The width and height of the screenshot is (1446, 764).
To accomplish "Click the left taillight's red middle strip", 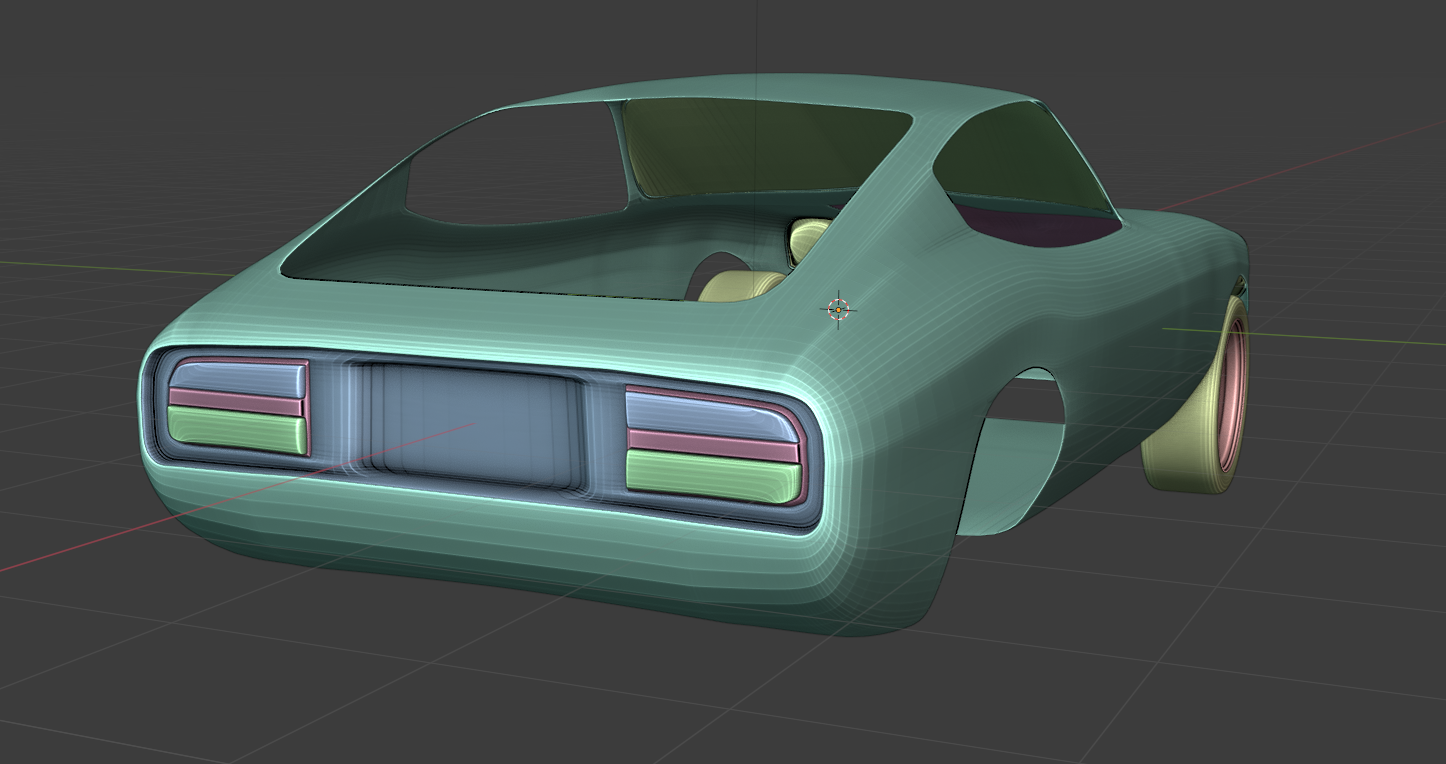I will pos(236,402).
